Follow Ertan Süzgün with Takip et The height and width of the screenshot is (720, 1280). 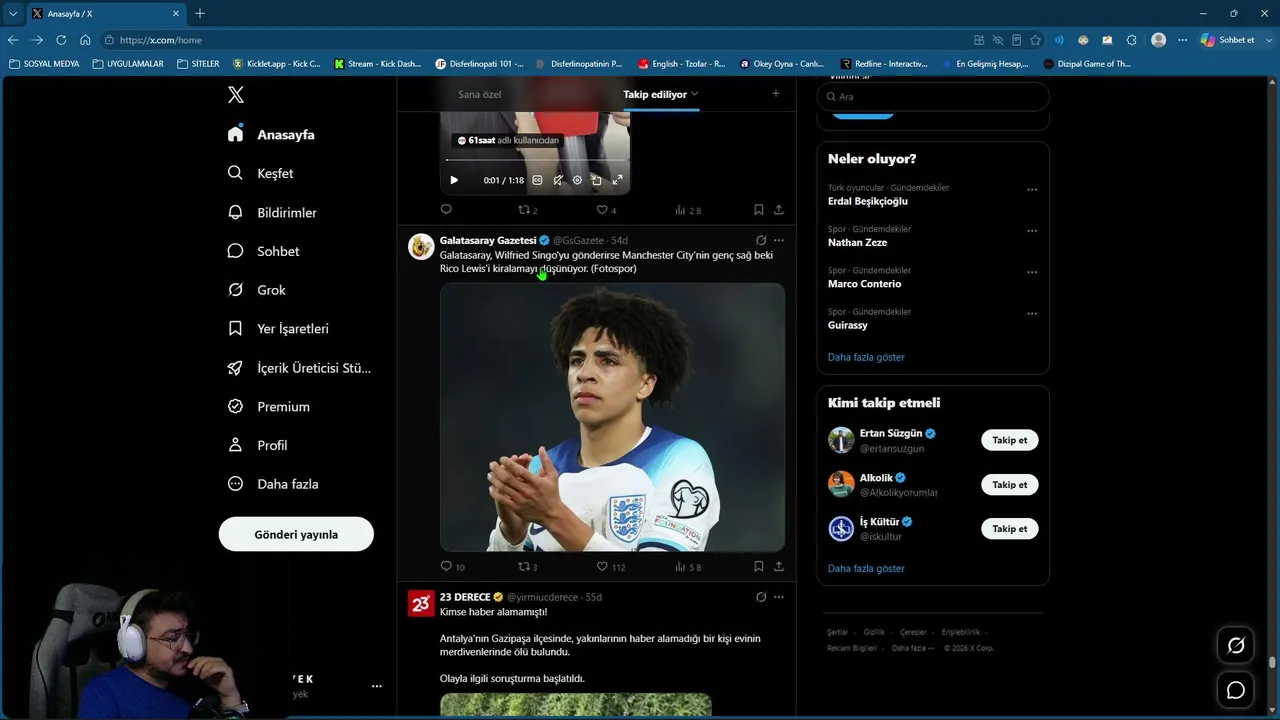(x=1010, y=440)
